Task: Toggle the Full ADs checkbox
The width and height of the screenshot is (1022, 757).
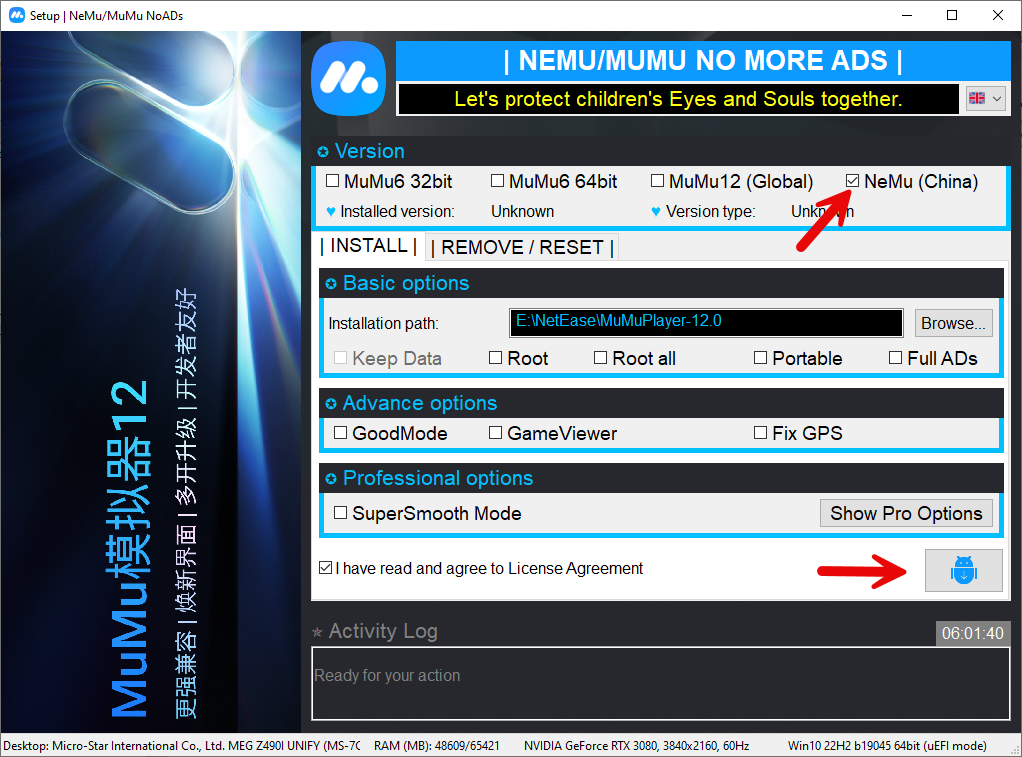Action: (896, 357)
